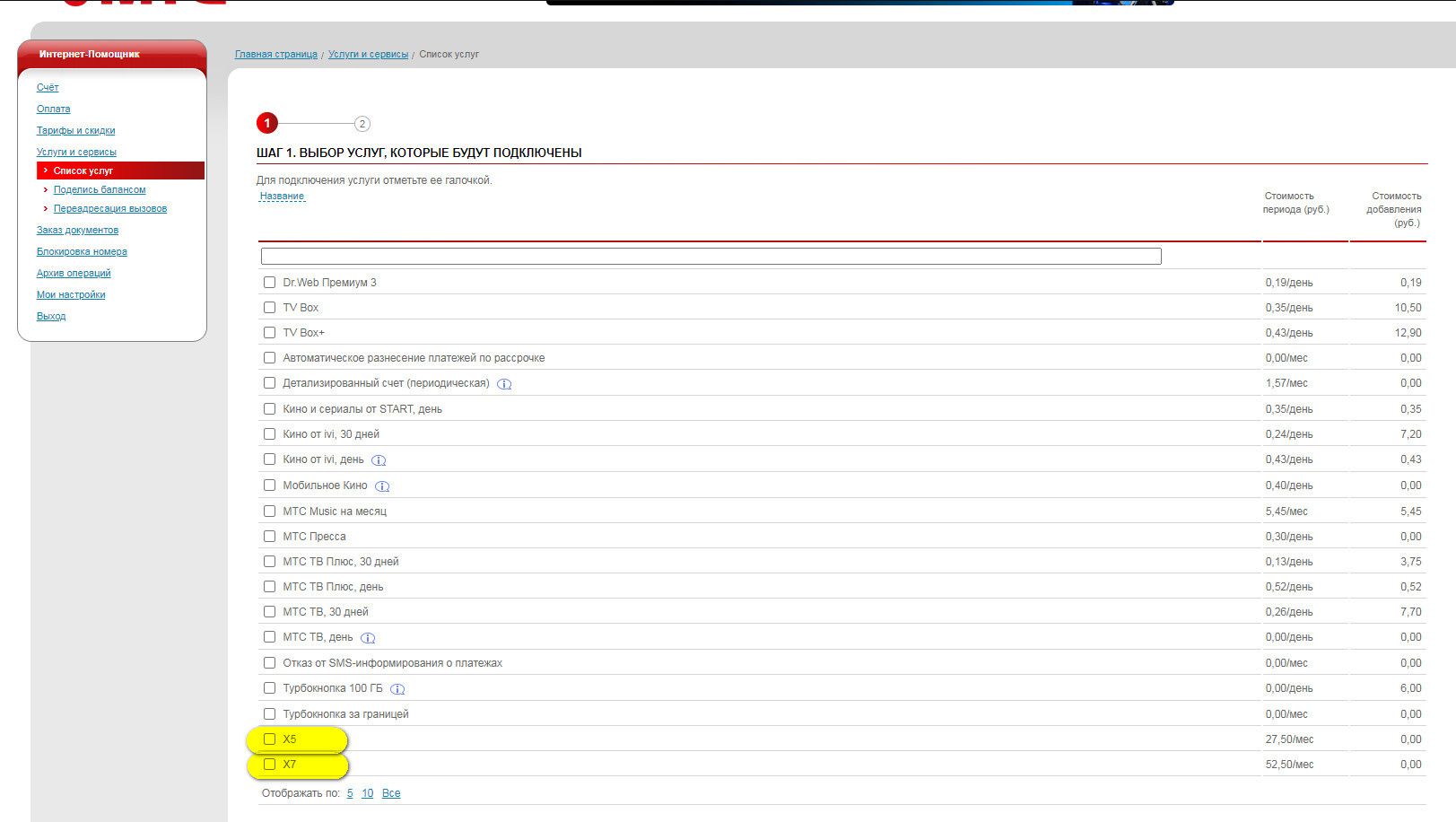1456x822 pixels.
Task: Enable the X7 service checkbox
Action: [x=269, y=764]
